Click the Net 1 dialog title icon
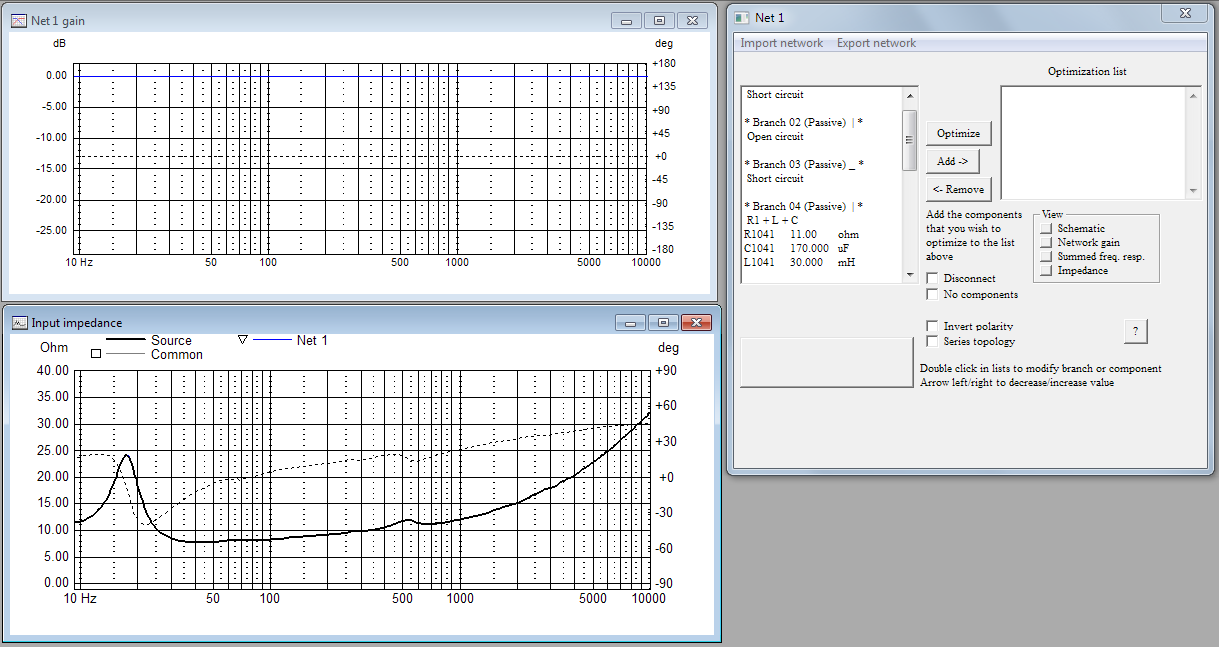 (x=742, y=17)
